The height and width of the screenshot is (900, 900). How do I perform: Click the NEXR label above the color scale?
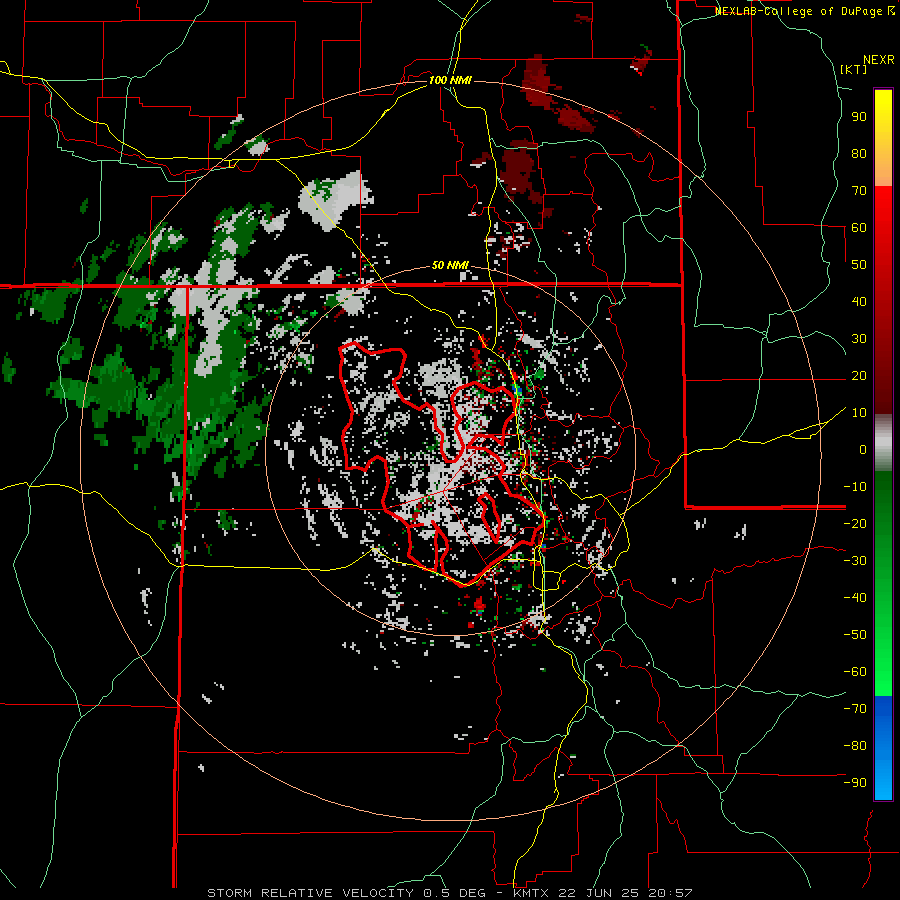click(x=879, y=60)
